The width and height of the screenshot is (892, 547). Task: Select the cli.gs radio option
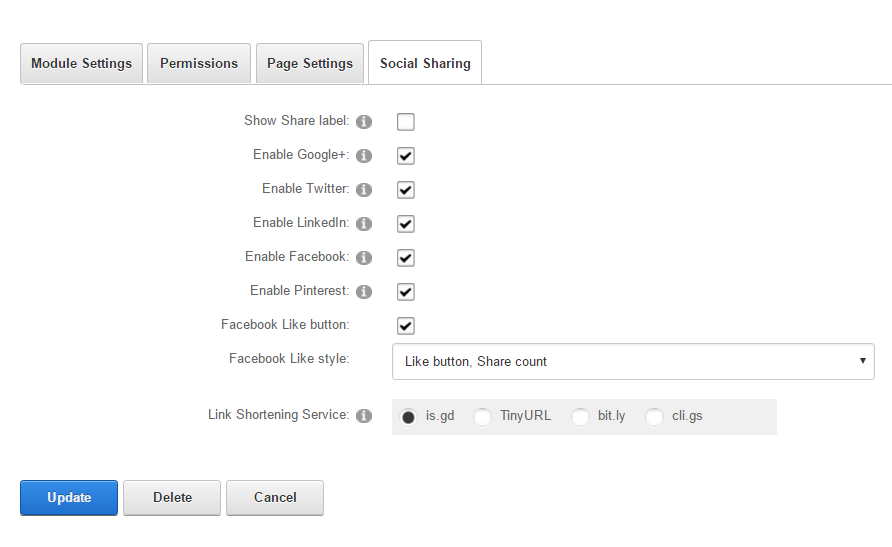click(655, 417)
